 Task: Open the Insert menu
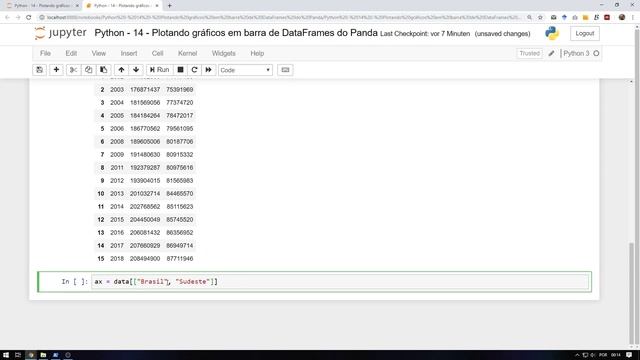coord(129,53)
